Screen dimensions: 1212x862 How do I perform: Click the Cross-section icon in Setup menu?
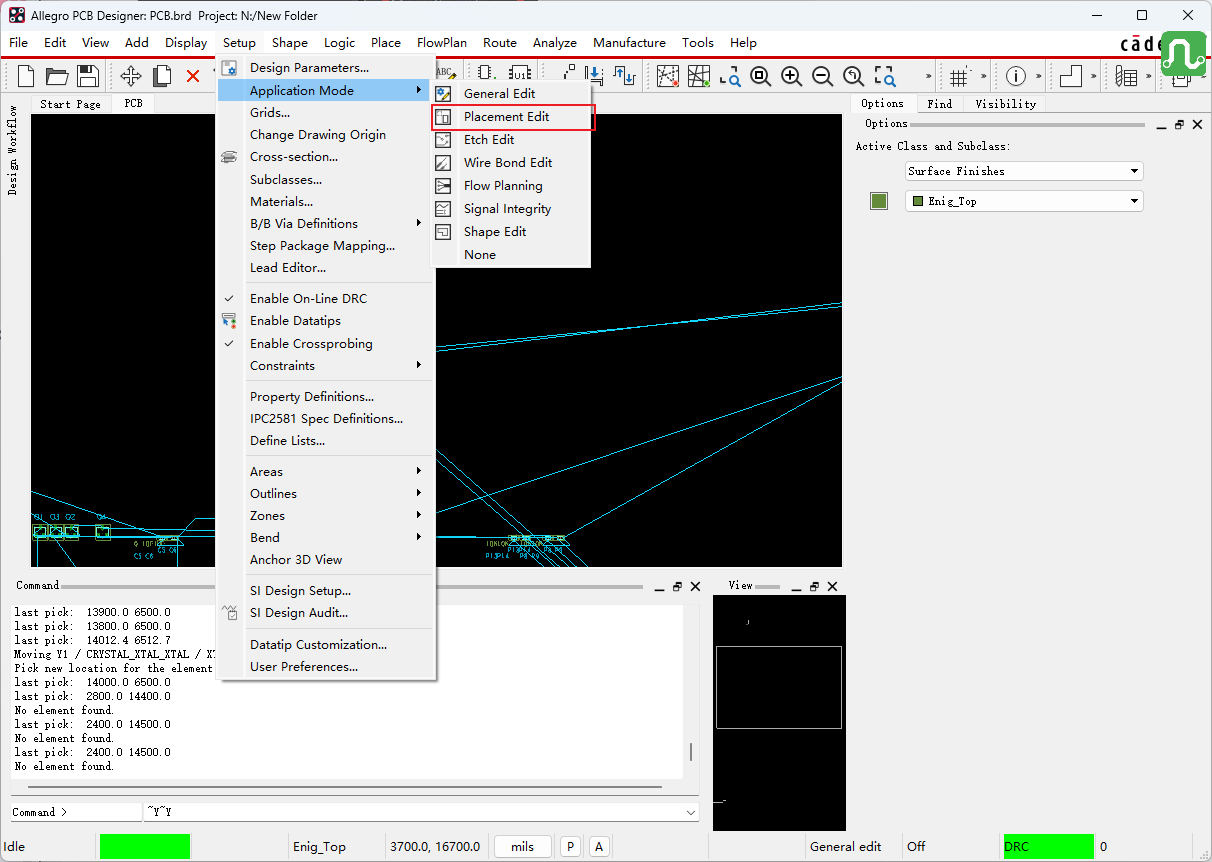click(229, 157)
